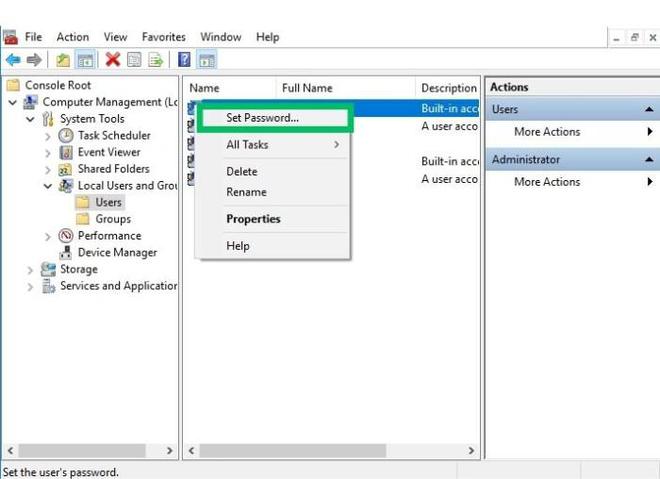Image resolution: width=660 pixels, height=479 pixels.
Task: Click the Computer Management computer icon
Action: coord(30,102)
